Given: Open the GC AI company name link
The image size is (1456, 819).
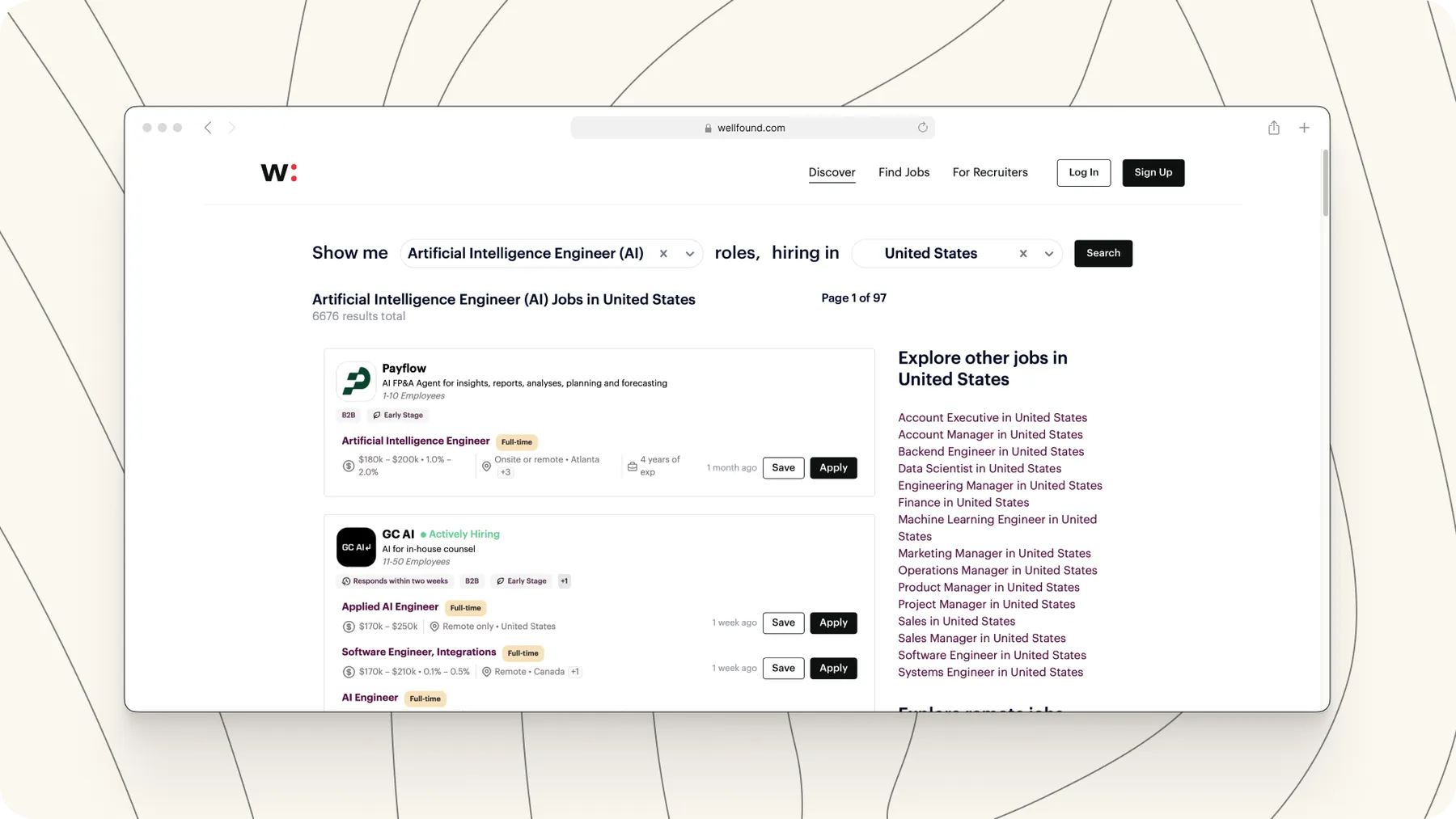Looking at the screenshot, I should [398, 534].
